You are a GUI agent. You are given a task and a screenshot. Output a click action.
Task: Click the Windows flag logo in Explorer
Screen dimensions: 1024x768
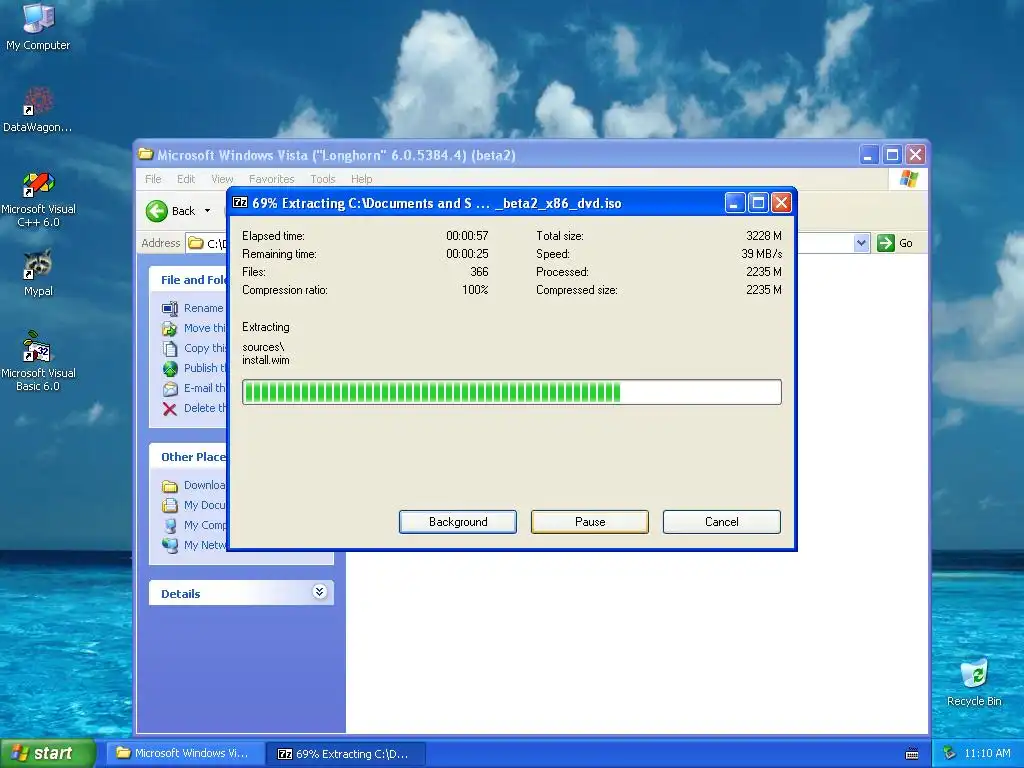click(908, 178)
